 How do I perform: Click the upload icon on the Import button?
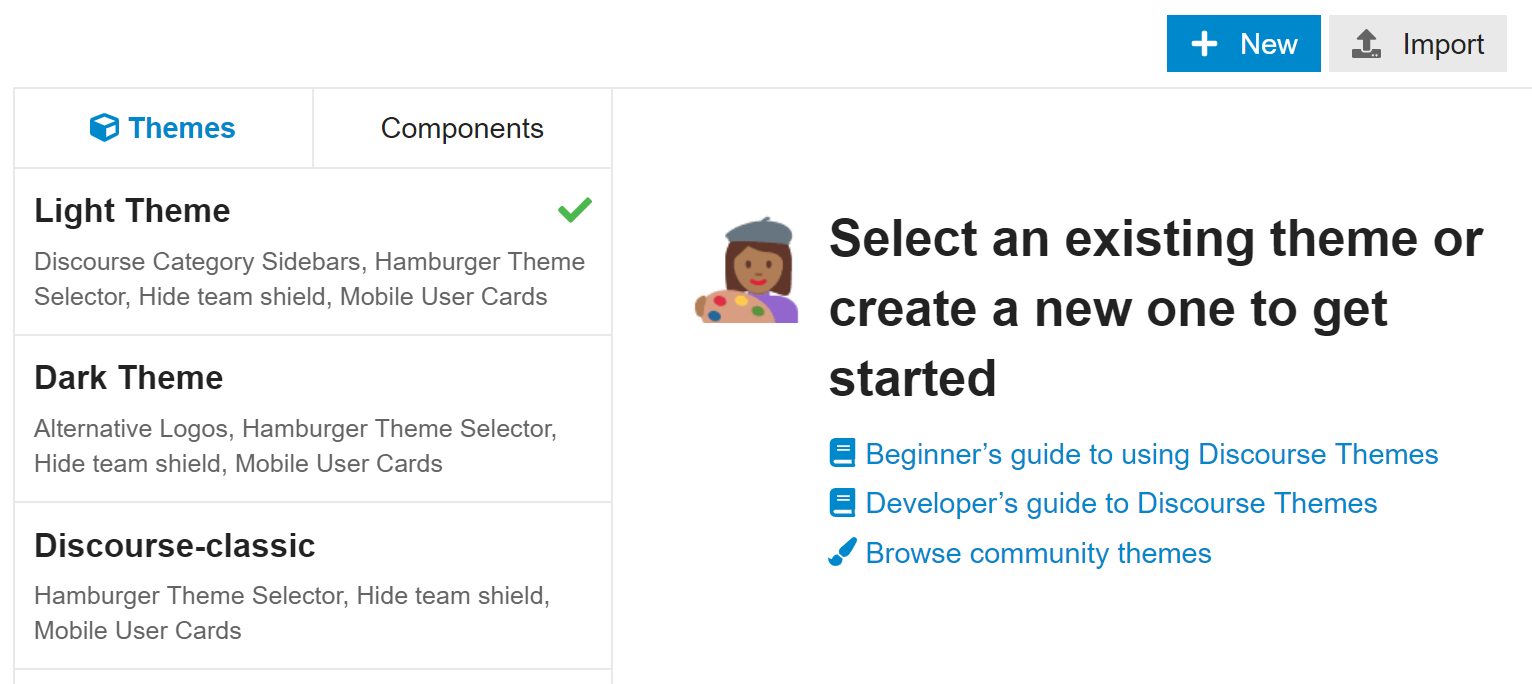click(1366, 43)
